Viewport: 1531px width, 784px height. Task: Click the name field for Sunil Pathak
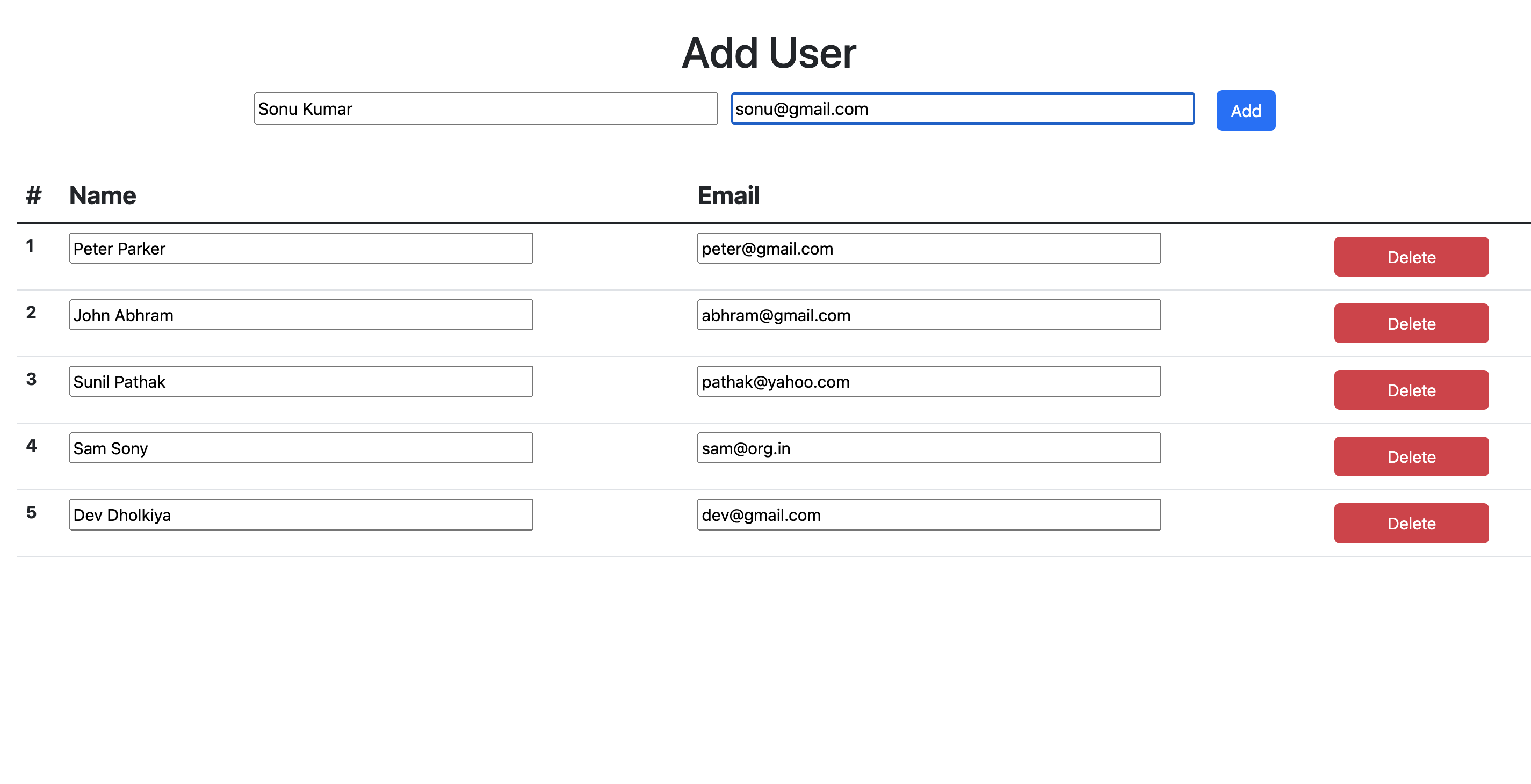coord(300,381)
